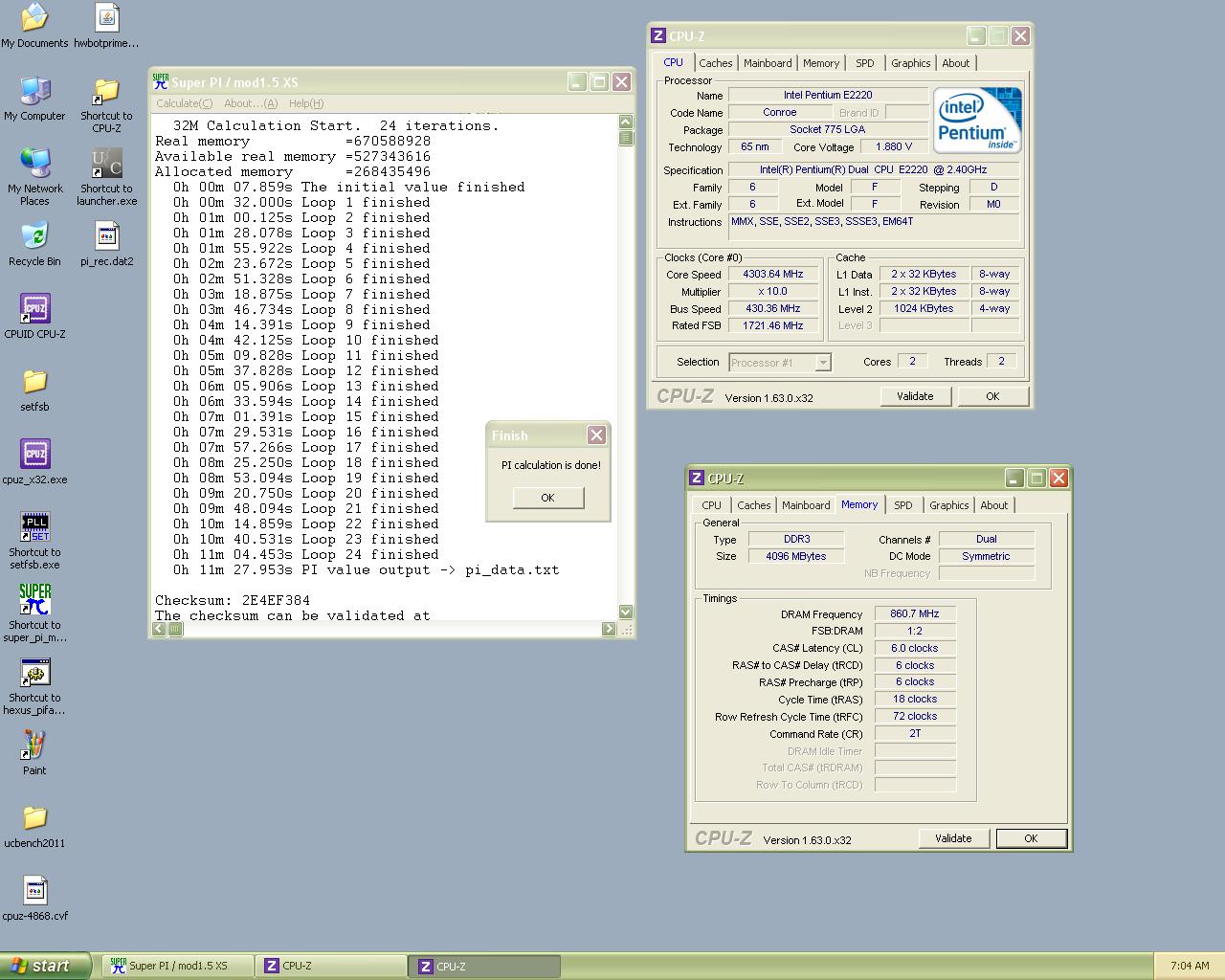Switch to CPU tab in lower CPU-Z
This screenshot has height=980, width=1225.
click(x=712, y=505)
